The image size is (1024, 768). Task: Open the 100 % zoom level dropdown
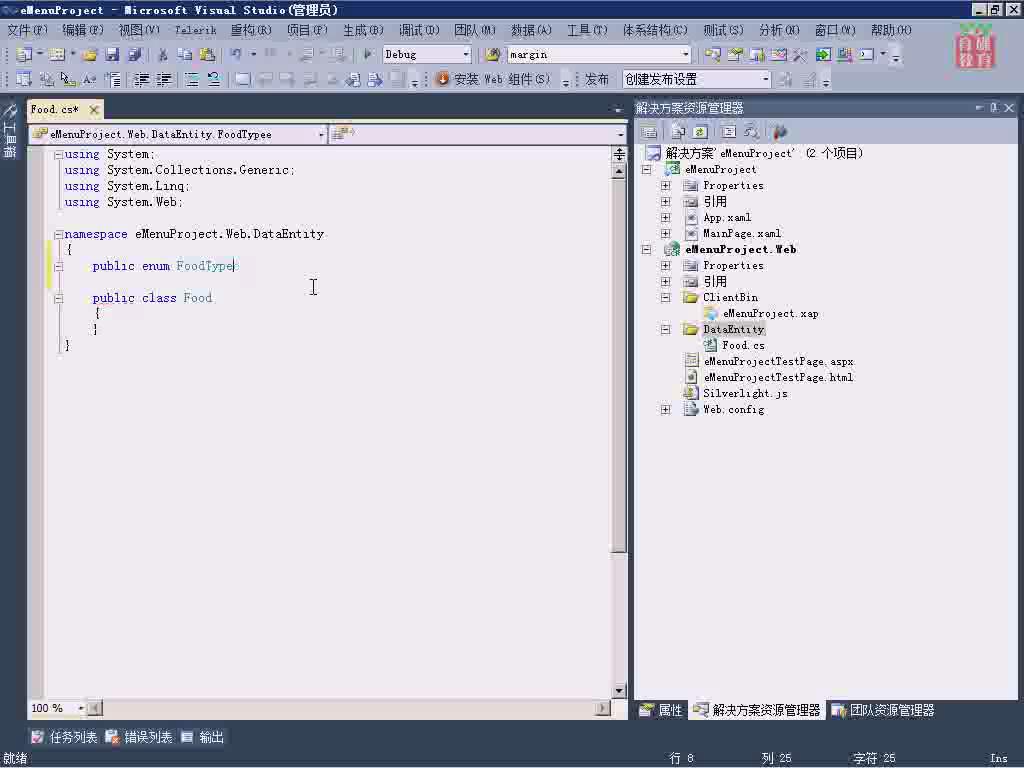pyautogui.click(x=81, y=709)
